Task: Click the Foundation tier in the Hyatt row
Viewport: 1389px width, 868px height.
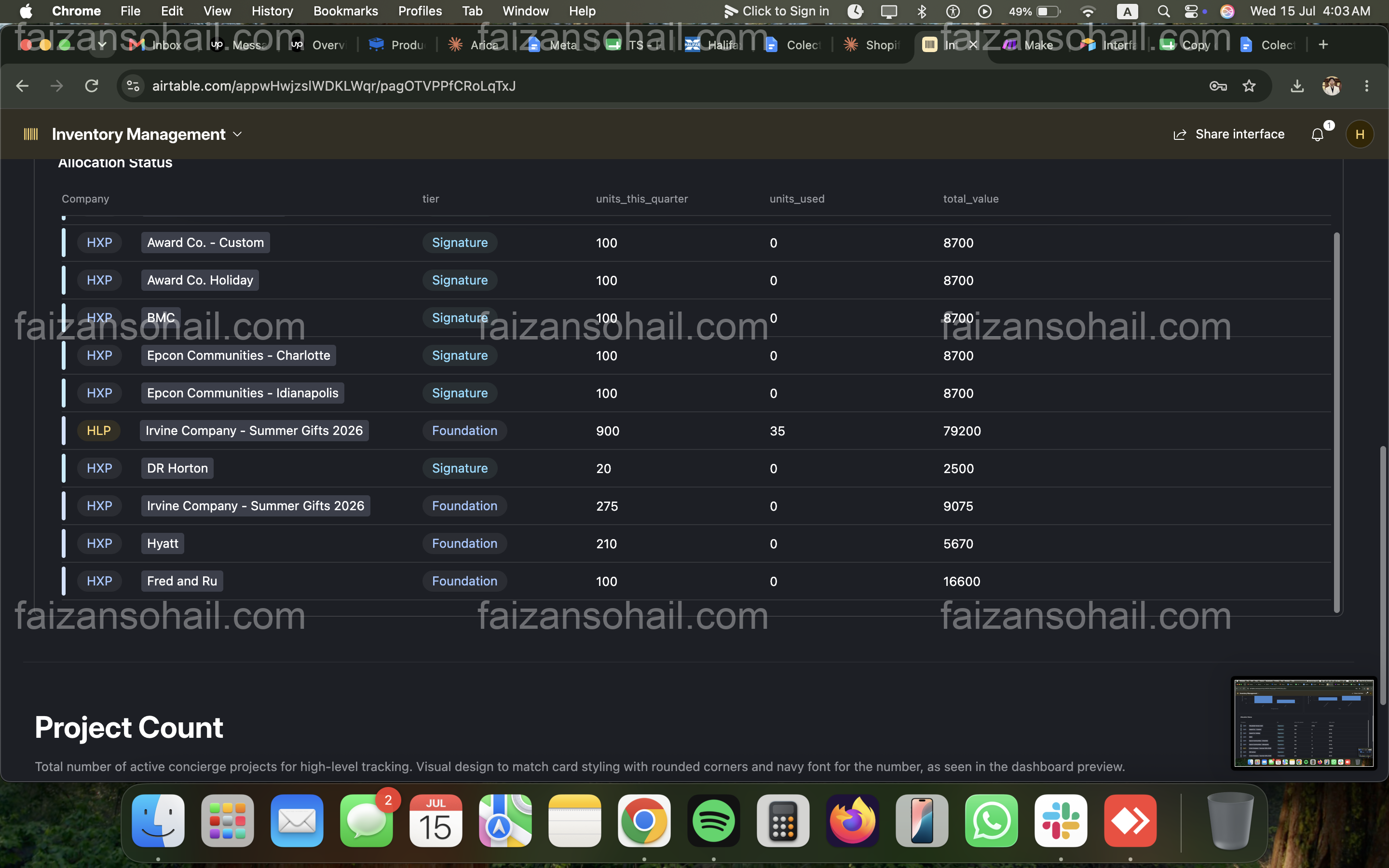Action: tap(464, 543)
